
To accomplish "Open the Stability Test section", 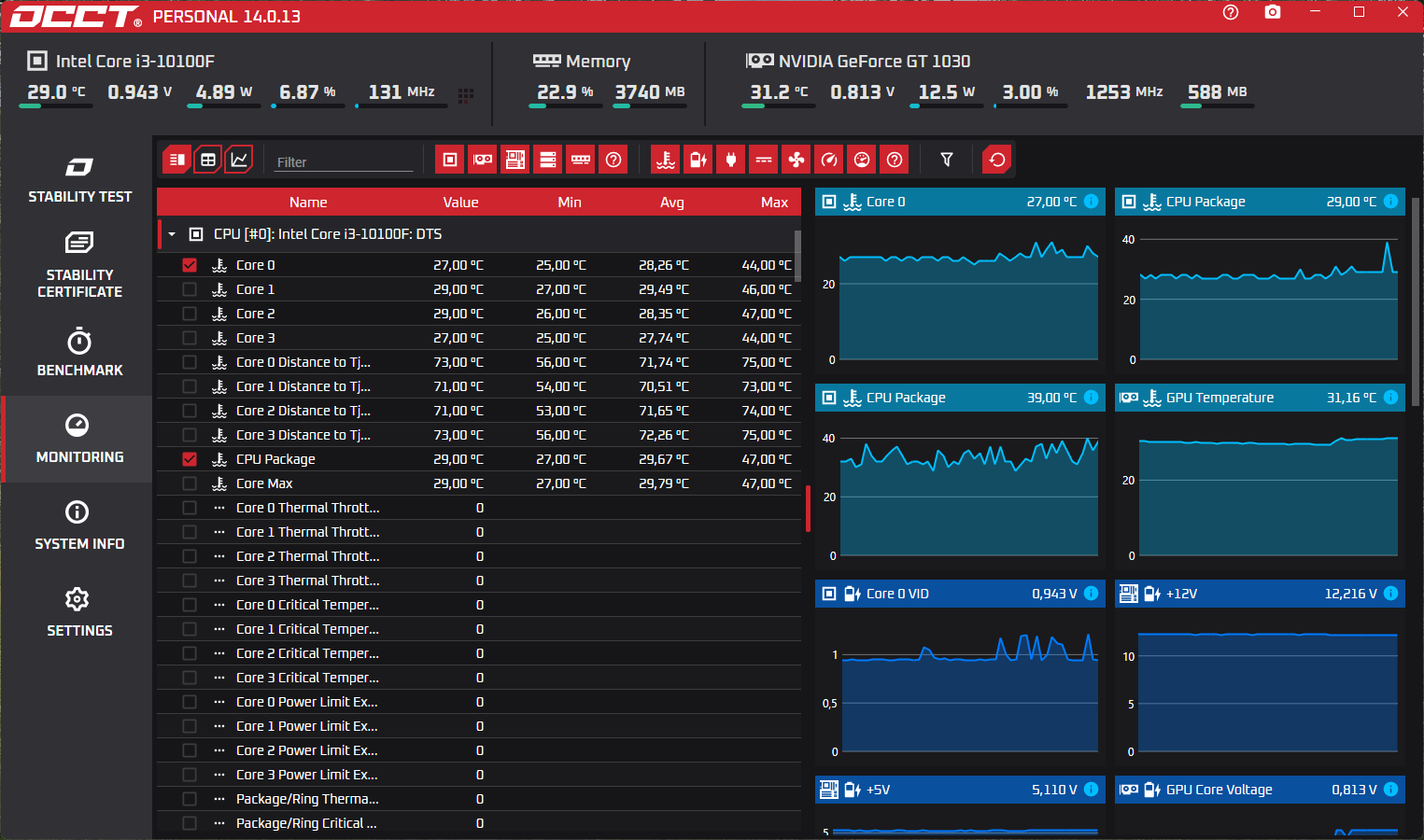I will [79, 179].
